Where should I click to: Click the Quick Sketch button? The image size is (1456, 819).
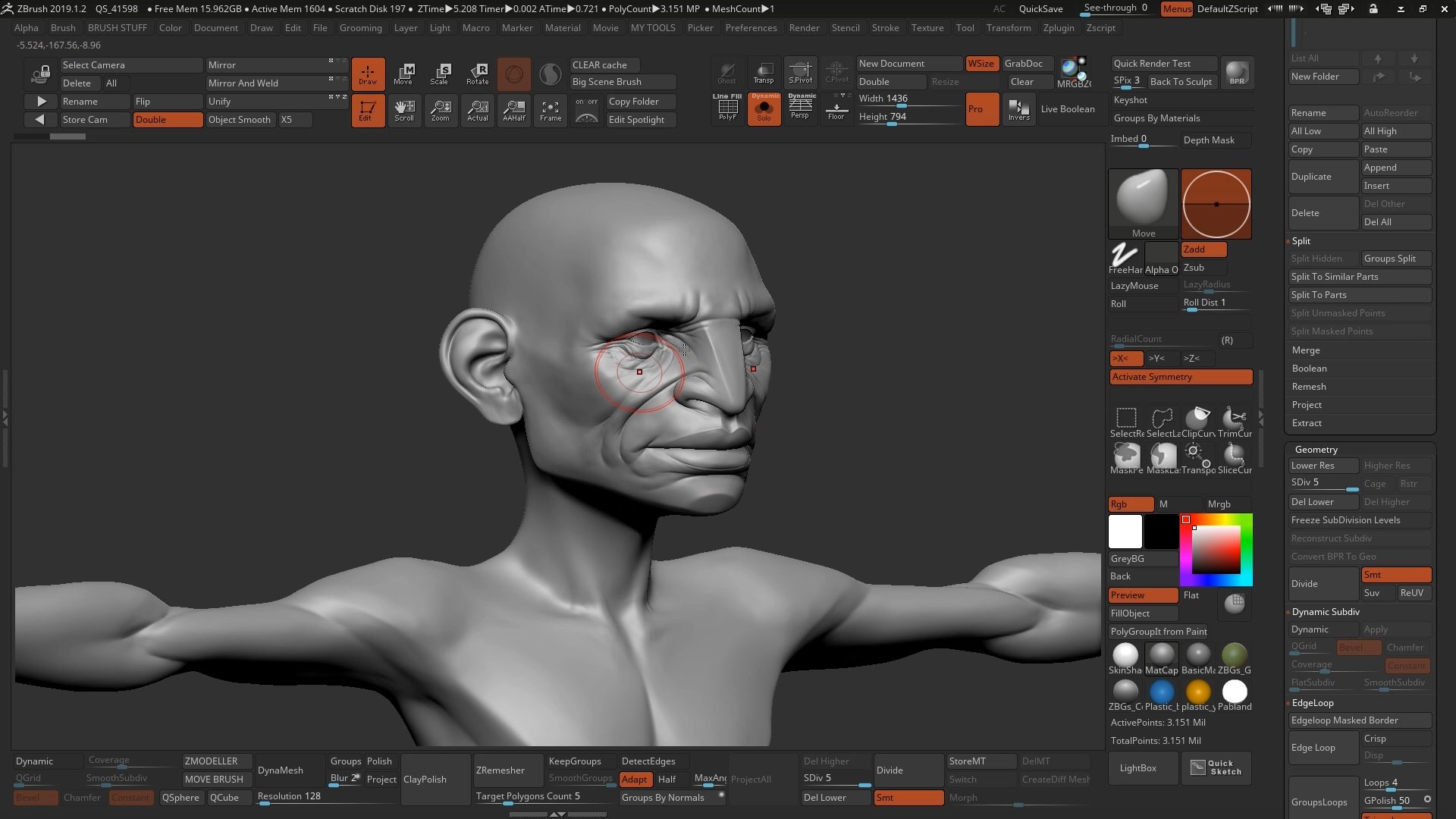[x=1216, y=768]
